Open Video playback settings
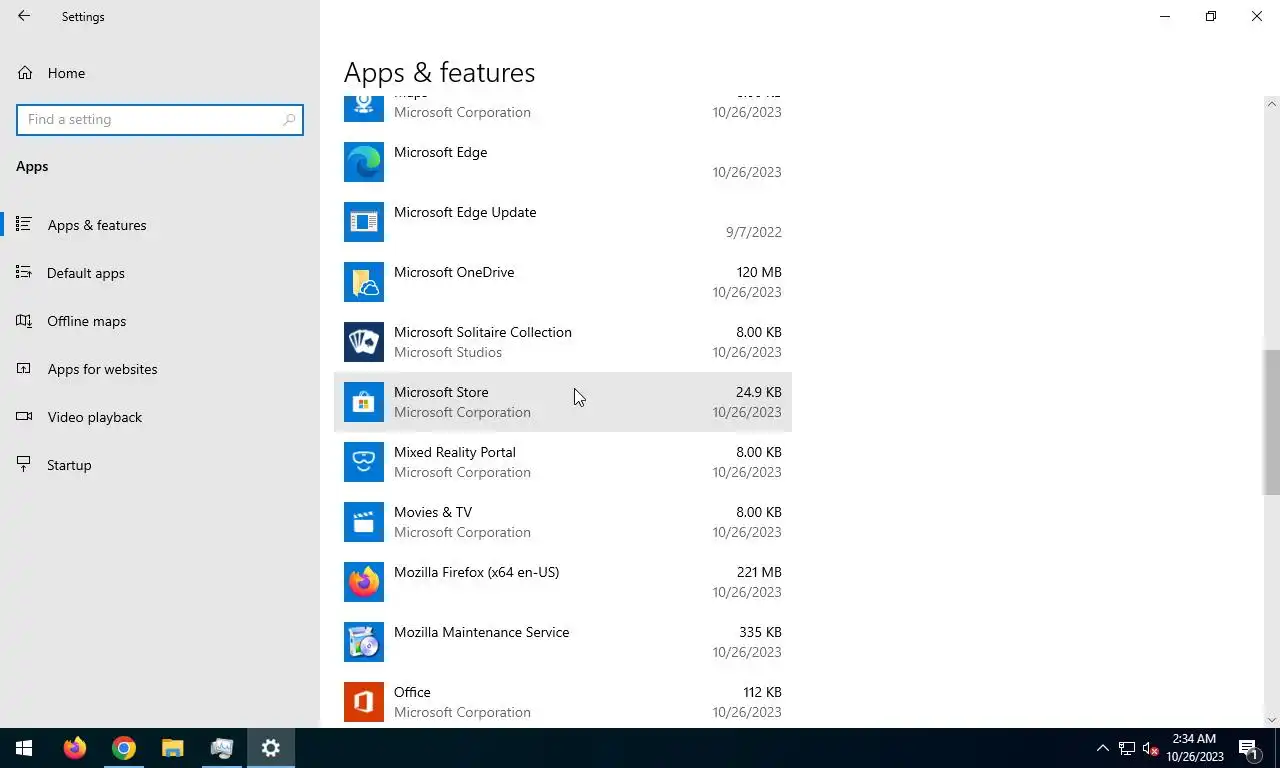The height and width of the screenshot is (768, 1280). coord(160,417)
